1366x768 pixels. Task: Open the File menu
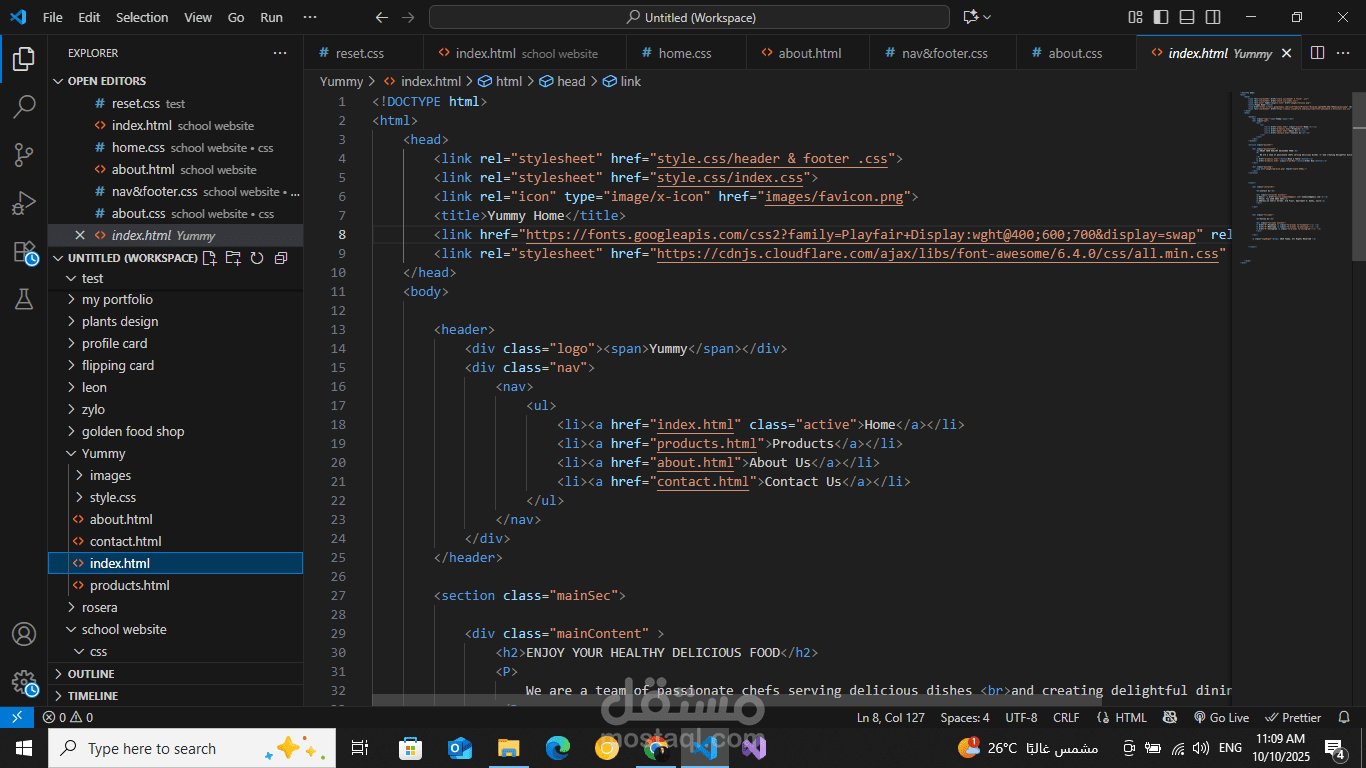(53, 17)
